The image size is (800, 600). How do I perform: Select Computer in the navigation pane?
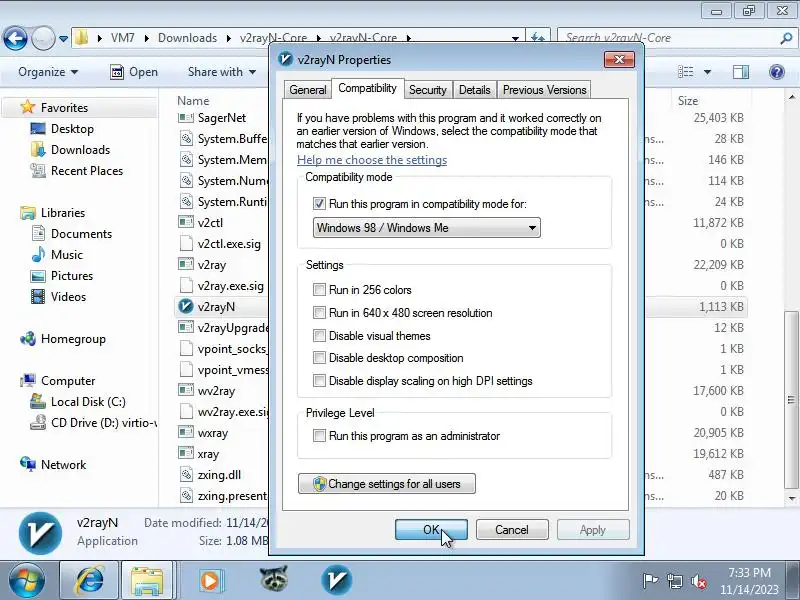point(68,381)
